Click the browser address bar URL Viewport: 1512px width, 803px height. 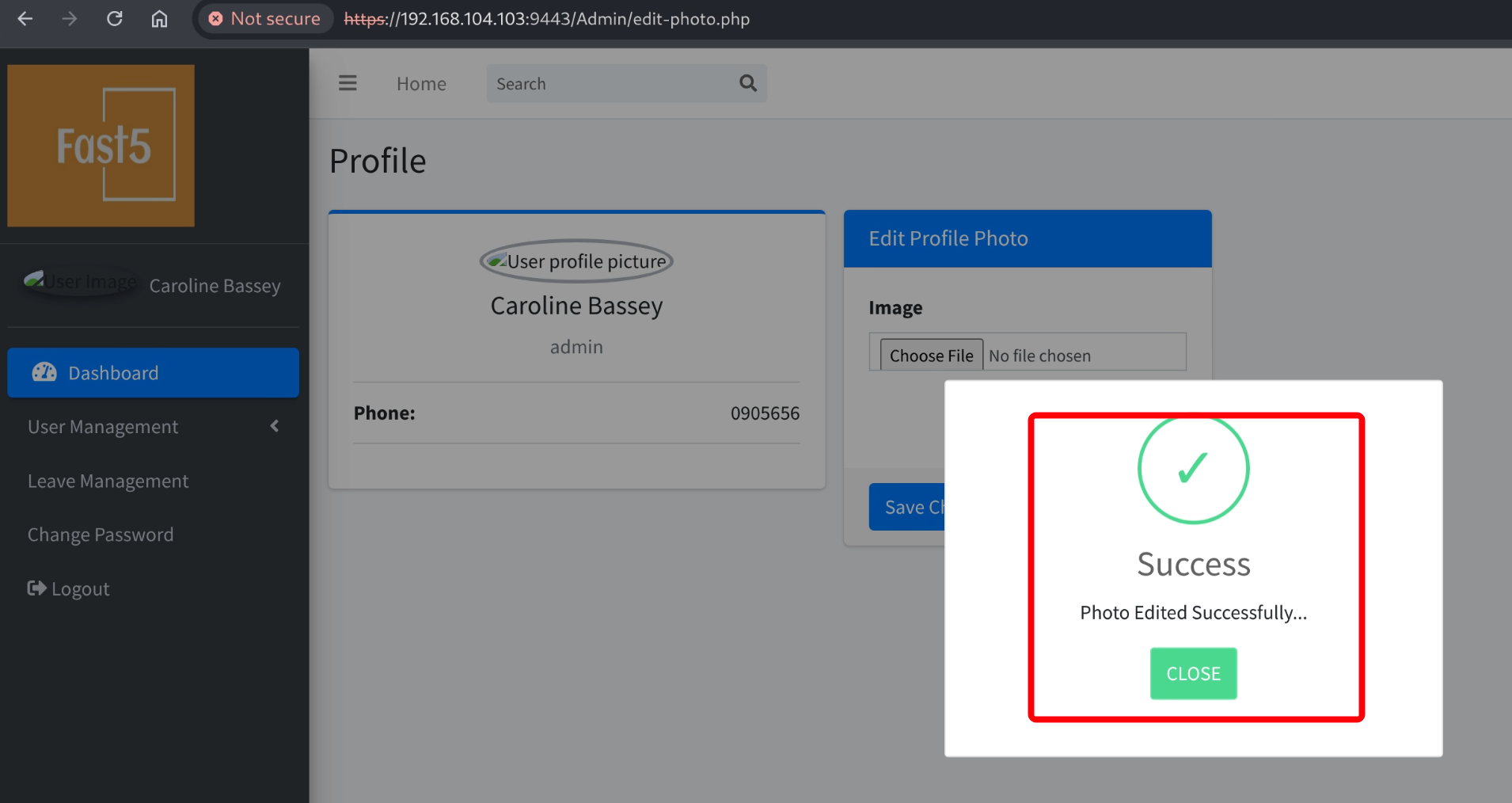pyautogui.click(x=546, y=18)
